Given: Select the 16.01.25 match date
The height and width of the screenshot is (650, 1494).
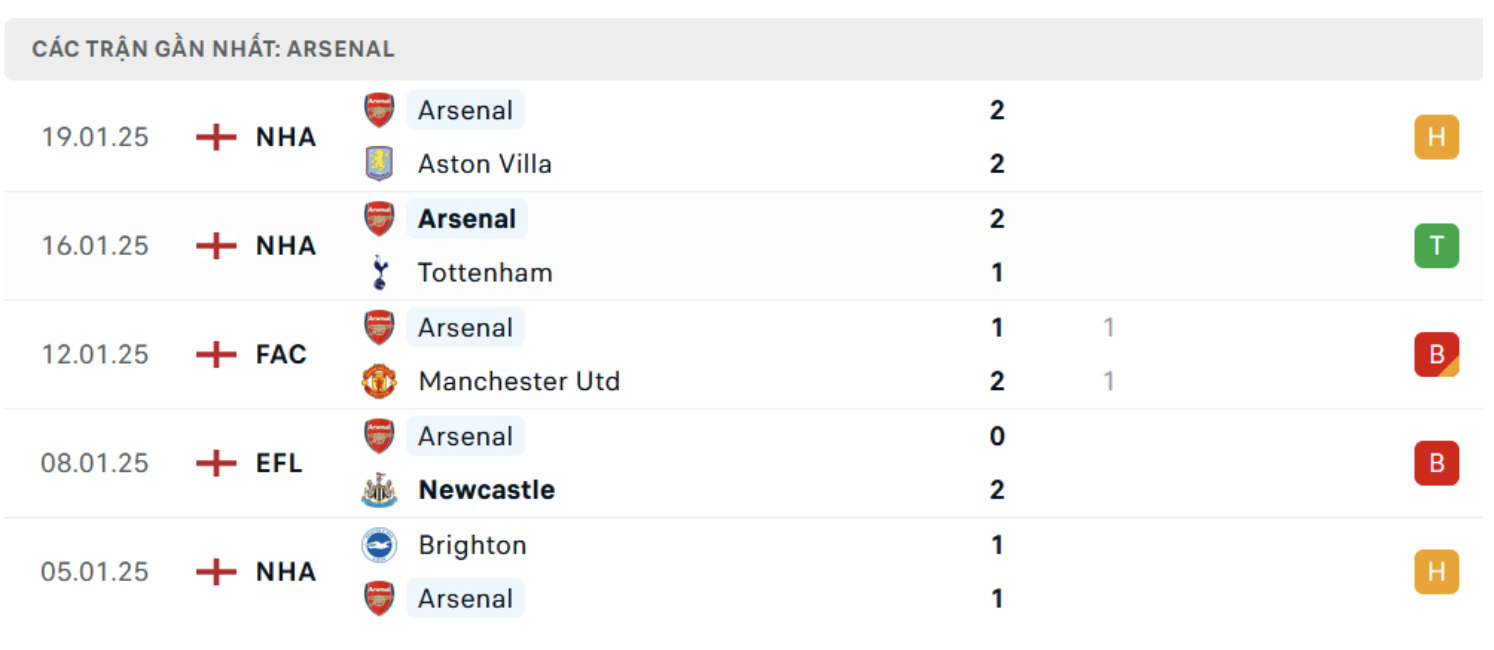Looking at the screenshot, I should coord(95,246).
